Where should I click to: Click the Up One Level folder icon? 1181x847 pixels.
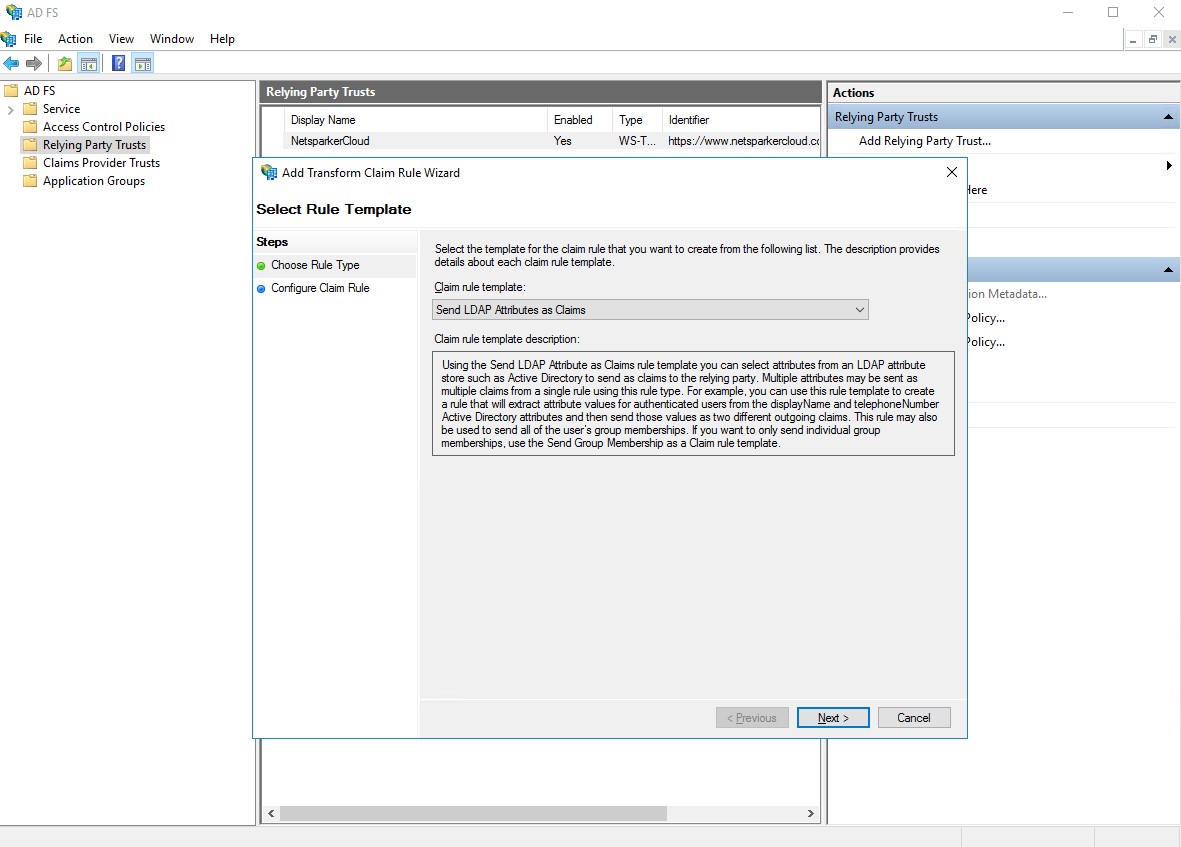65,64
